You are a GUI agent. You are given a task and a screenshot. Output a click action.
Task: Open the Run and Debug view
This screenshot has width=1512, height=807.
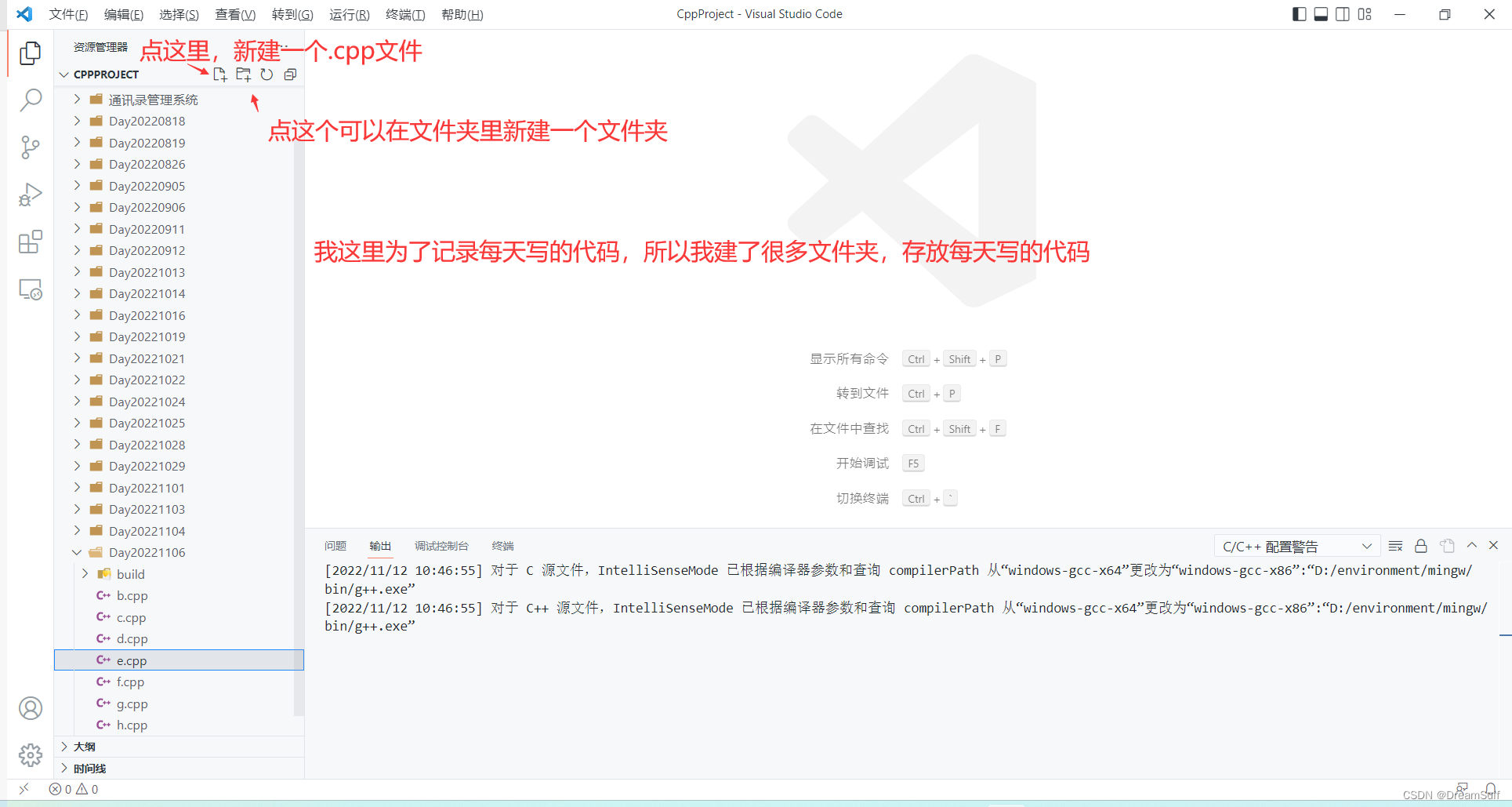tap(31, 194)
